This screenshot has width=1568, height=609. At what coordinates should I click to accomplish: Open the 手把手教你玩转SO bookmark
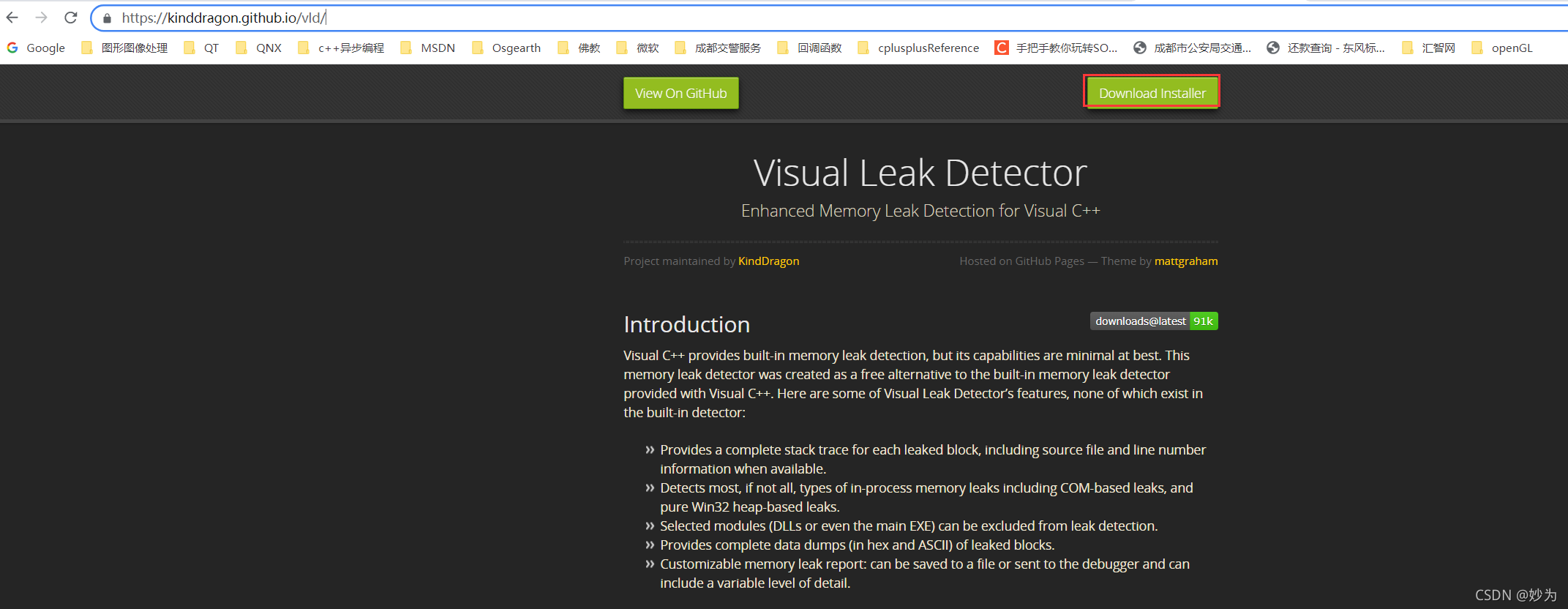1056,48
